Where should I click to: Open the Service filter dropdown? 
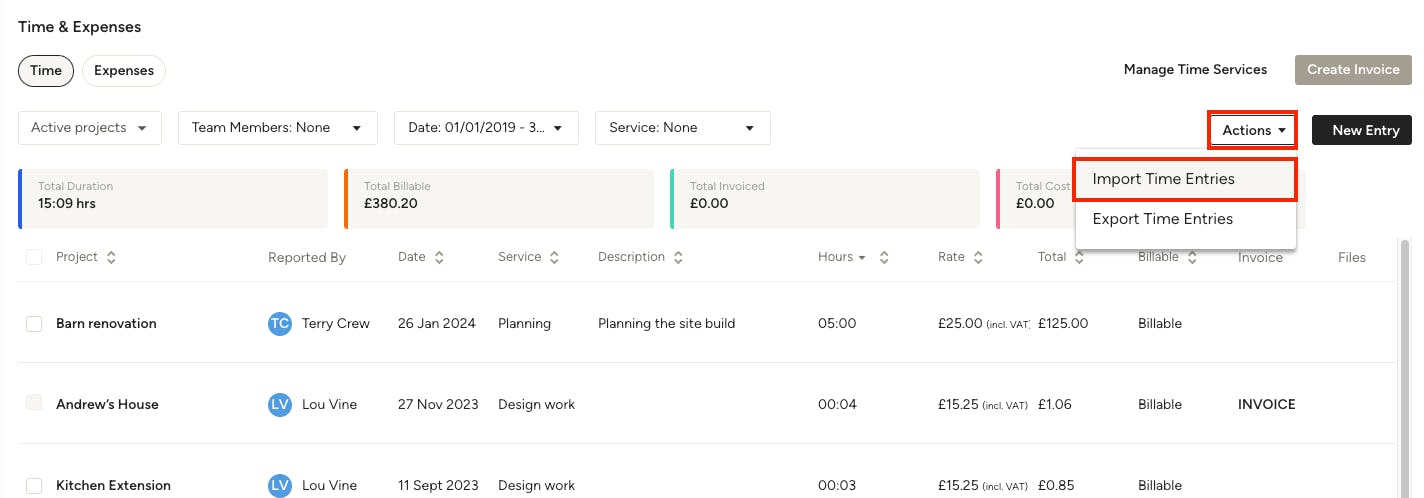(683, 128)
